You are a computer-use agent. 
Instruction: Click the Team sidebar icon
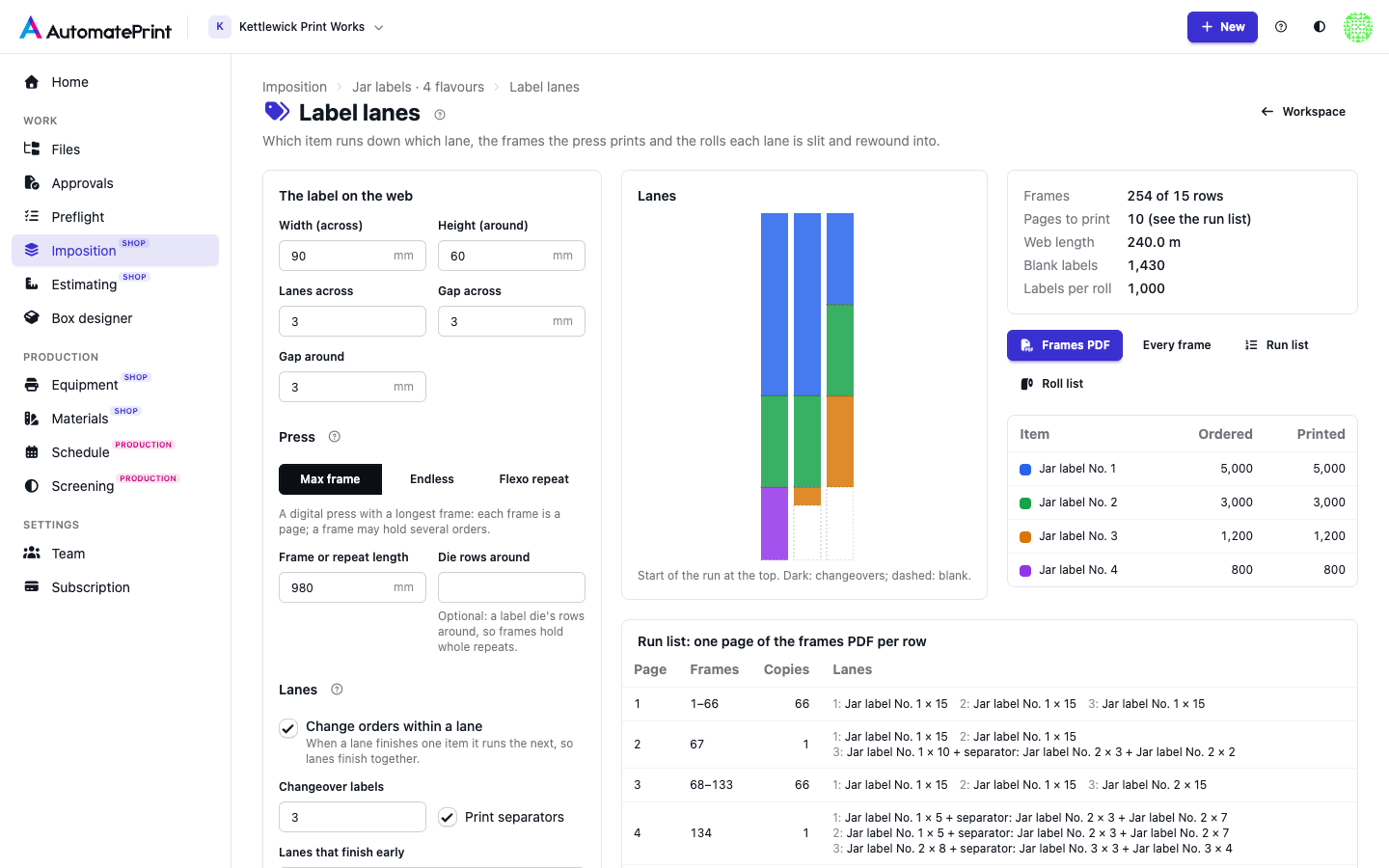32,554
